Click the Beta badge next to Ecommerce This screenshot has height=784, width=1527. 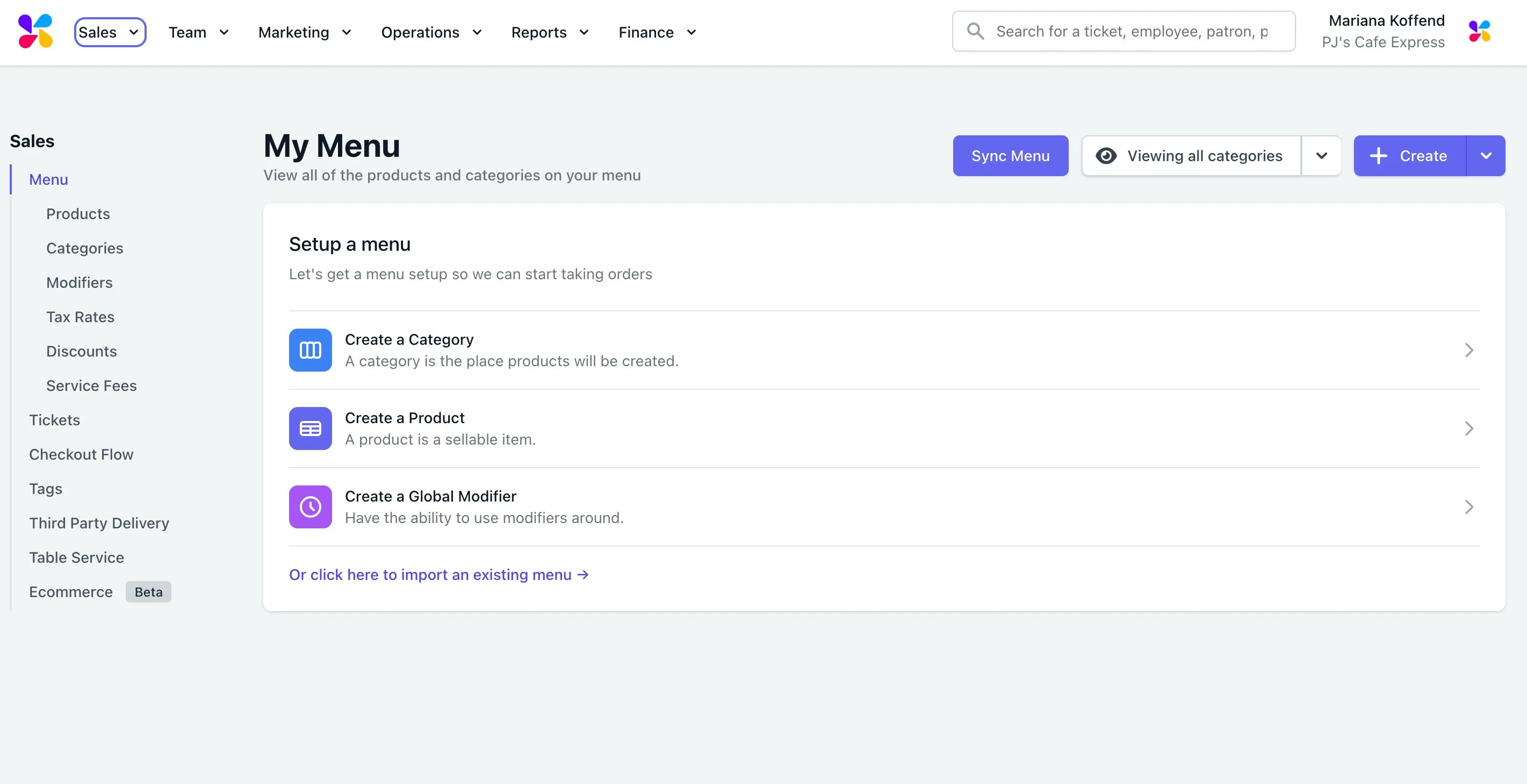tap(148, 592)
